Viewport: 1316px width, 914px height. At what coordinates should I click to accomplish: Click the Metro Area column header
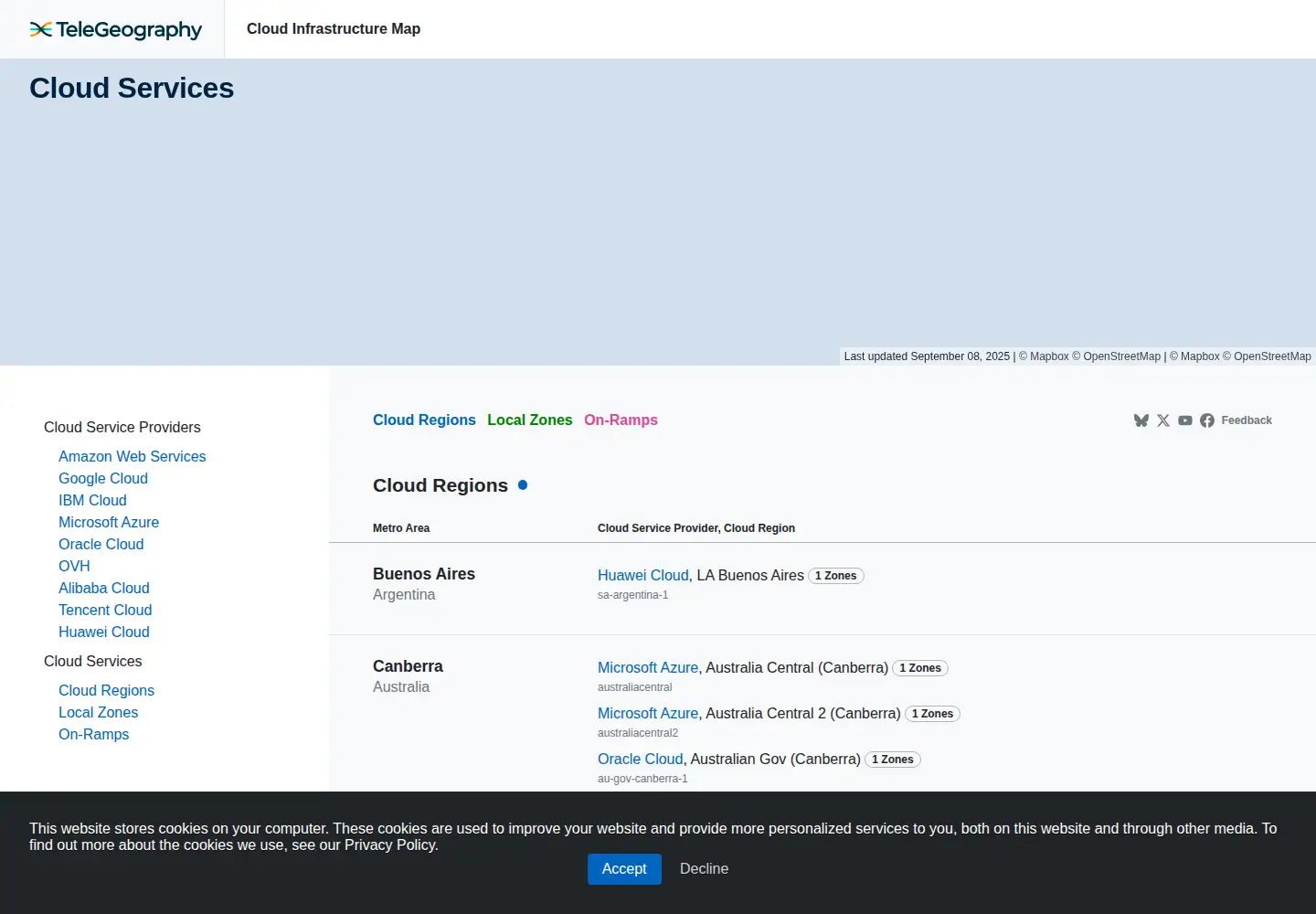401,528
